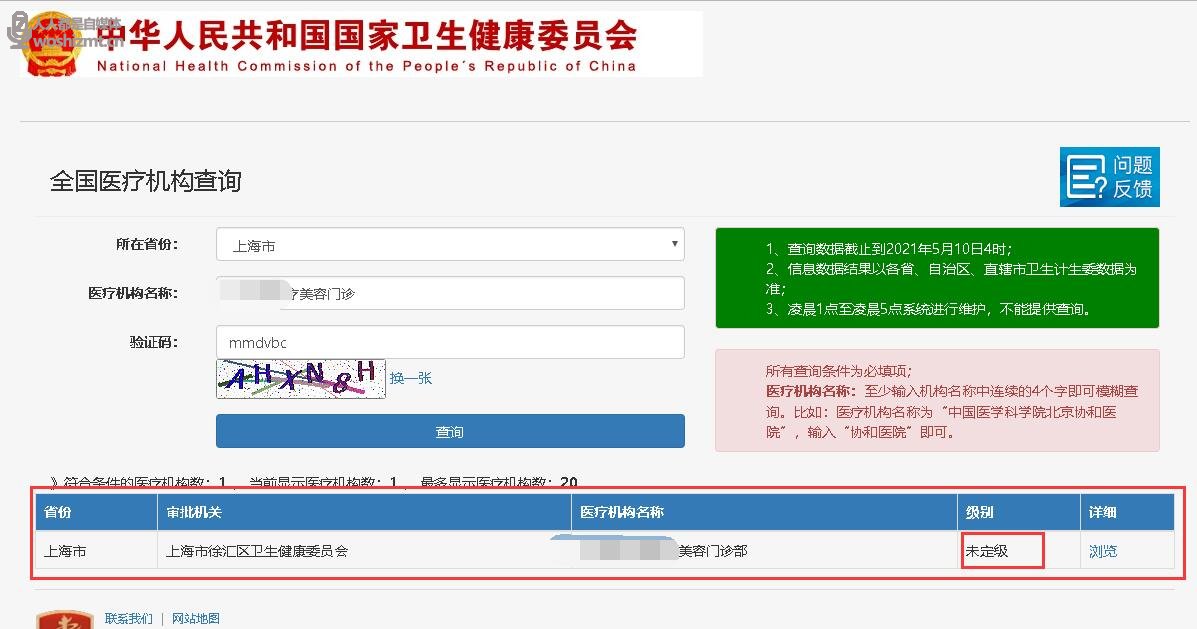Focus the 医疗机构名称 input field
This screenshot has height=629, width=1197.
tap(449, 293)
